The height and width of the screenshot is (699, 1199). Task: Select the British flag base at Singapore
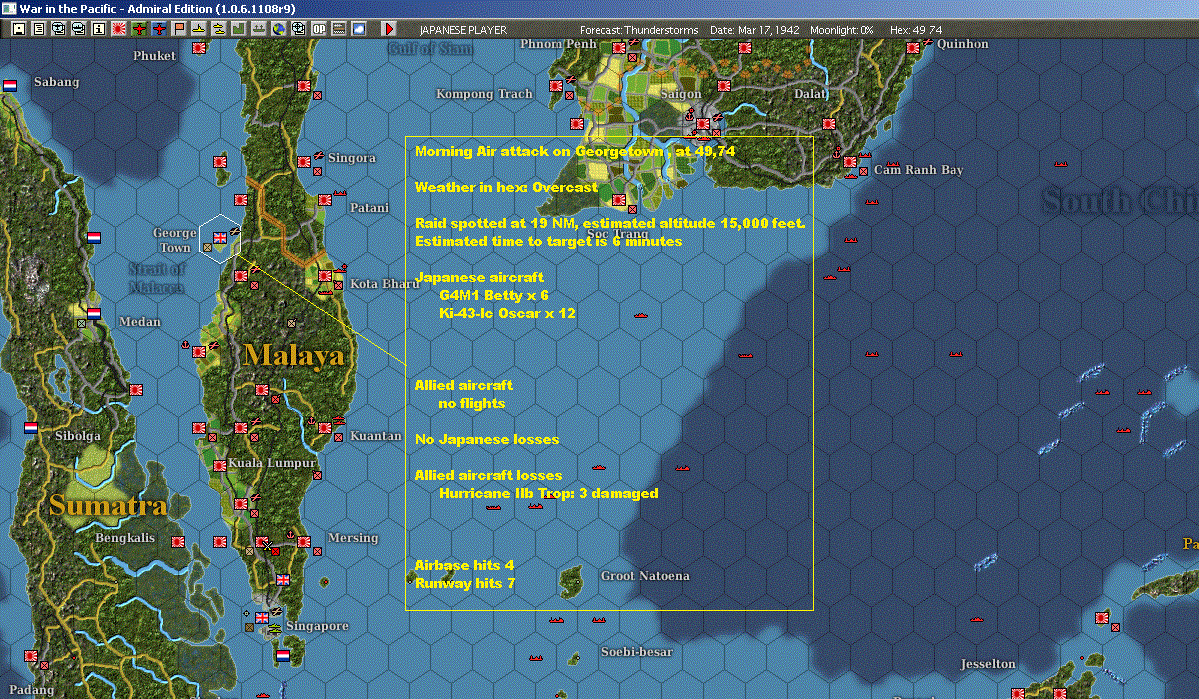[x=262, y=617]
